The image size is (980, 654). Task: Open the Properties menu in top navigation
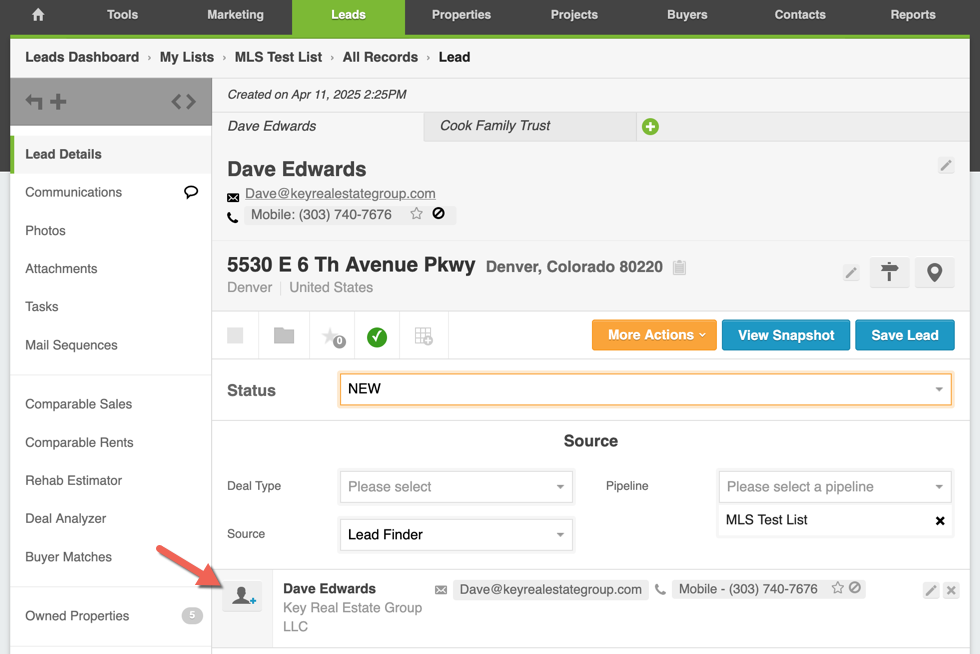461,15
